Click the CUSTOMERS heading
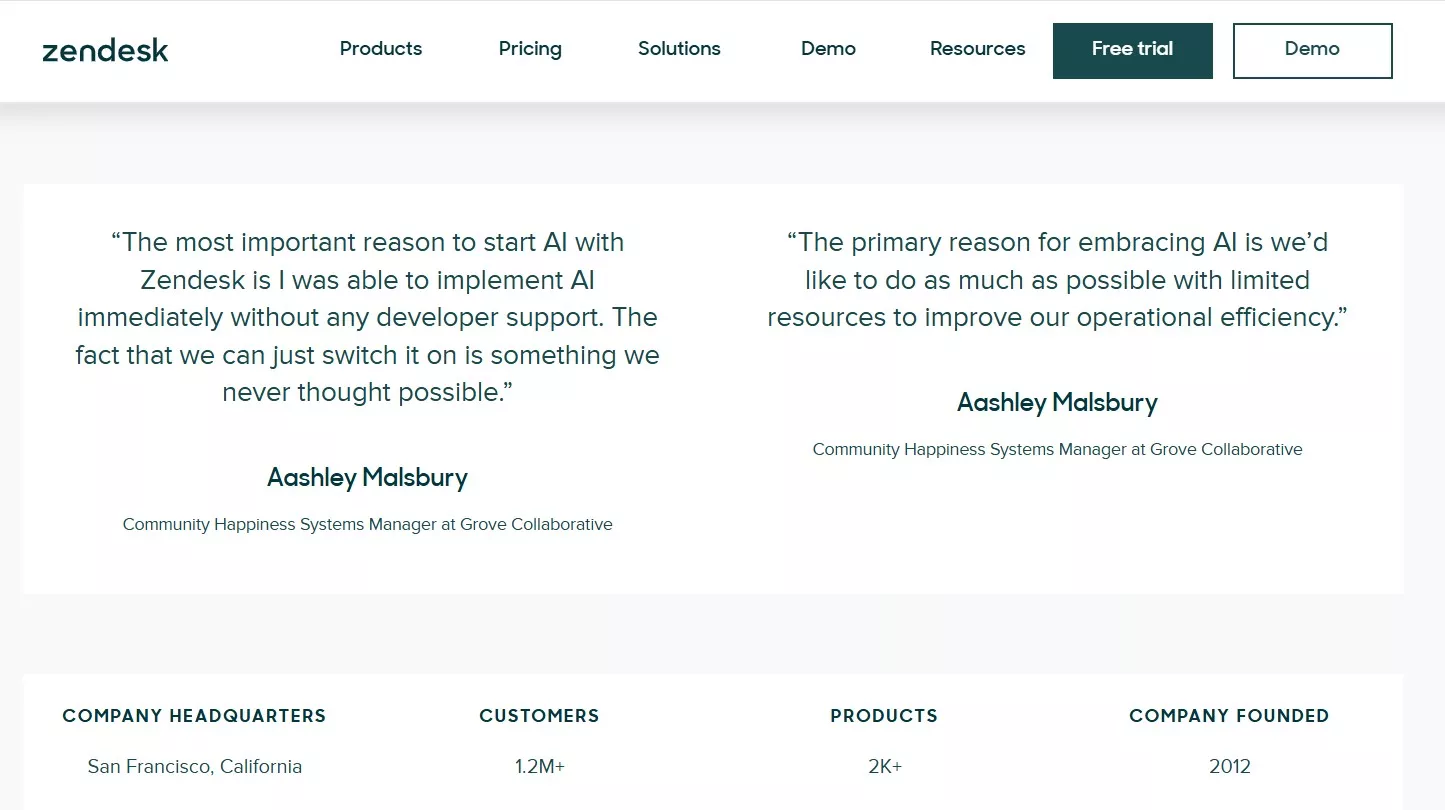This screenshot has height=810, width=1445. click(539, 716)
